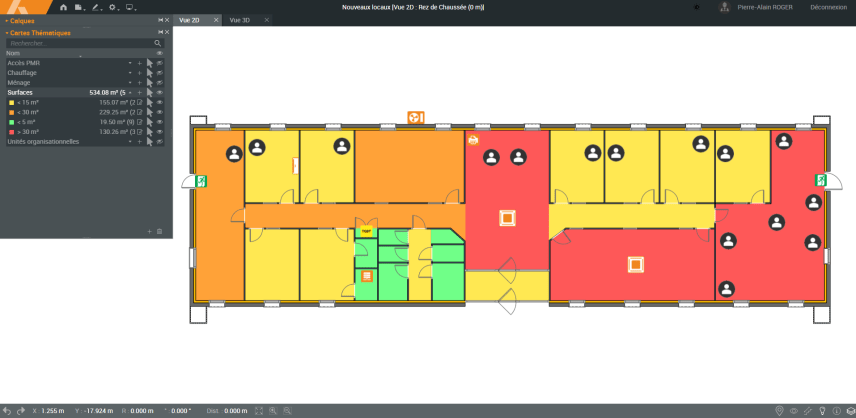Hide the > 30 m² category
856x418 pixels.
point(160,132)
